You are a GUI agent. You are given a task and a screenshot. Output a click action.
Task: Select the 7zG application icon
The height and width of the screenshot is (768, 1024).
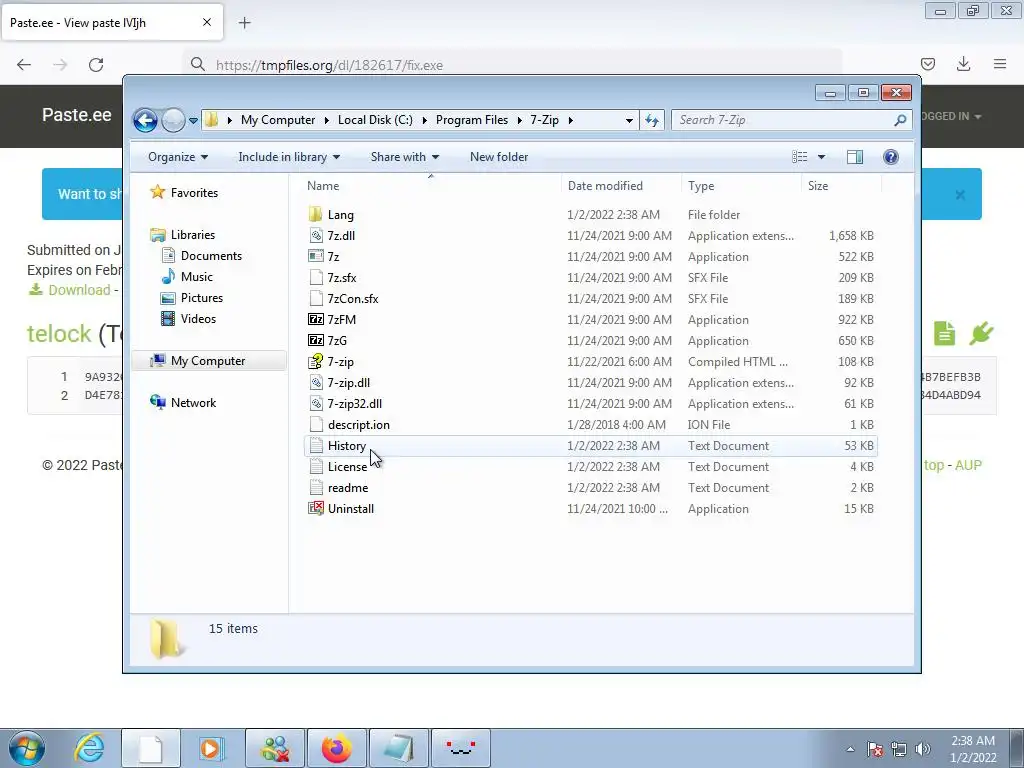315,340
